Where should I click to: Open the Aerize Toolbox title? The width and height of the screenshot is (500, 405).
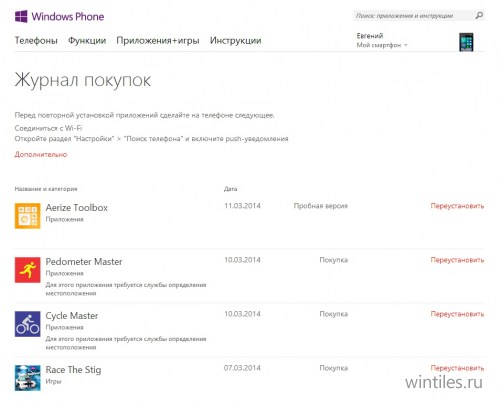(x=77, y=208)
